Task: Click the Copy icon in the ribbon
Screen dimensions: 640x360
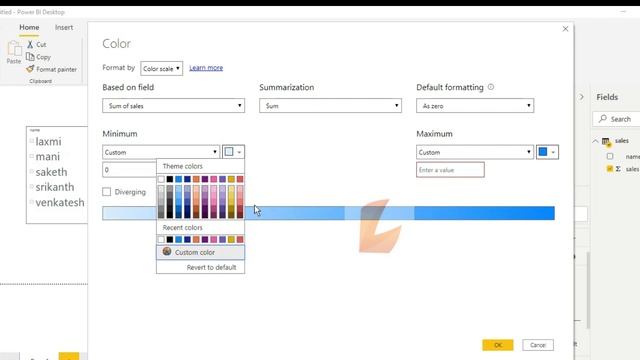Action: [30, 57]
